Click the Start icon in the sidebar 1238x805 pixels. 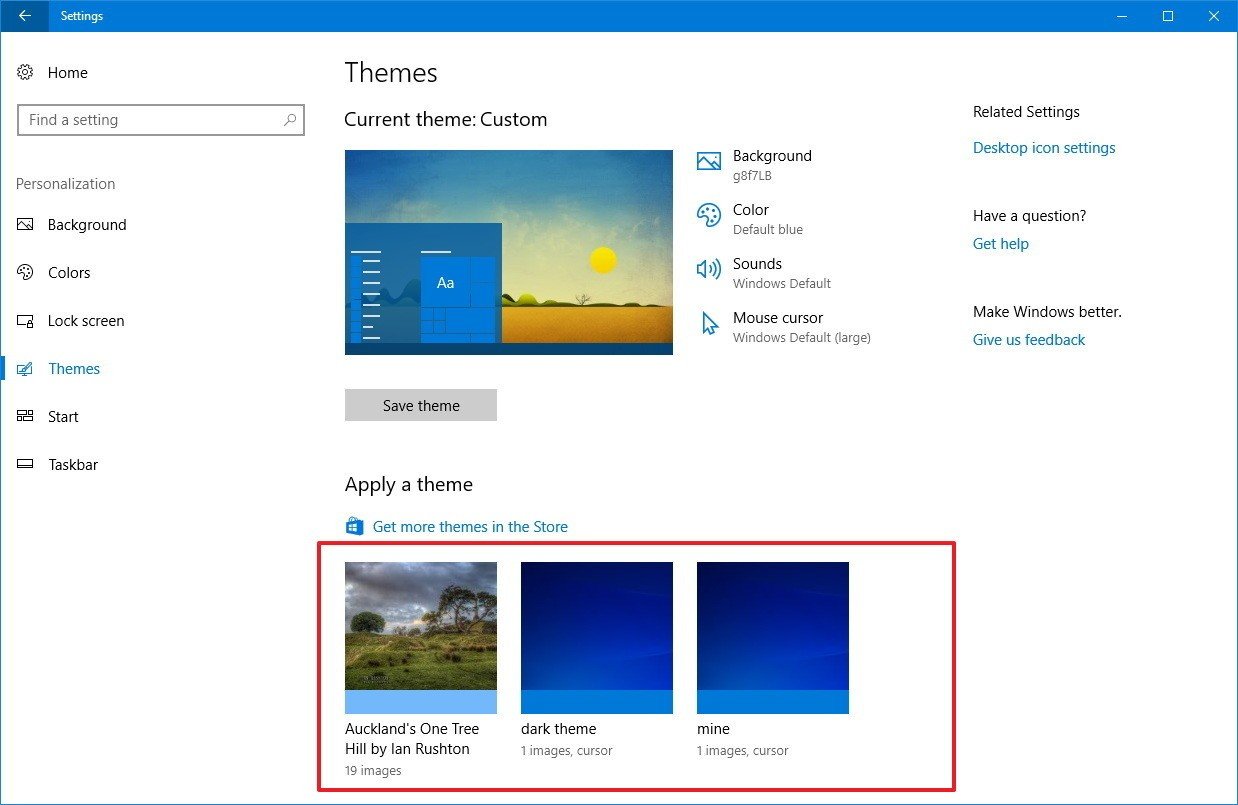click(26, 416)
